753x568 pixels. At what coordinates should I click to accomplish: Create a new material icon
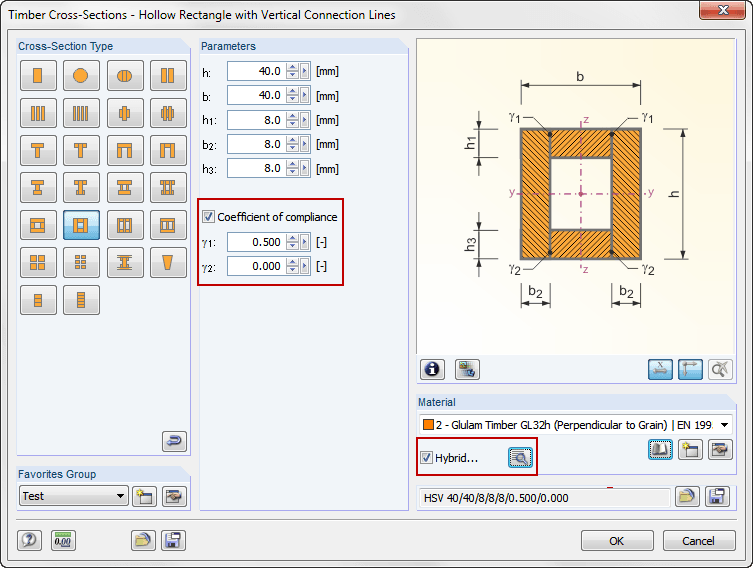690,449
